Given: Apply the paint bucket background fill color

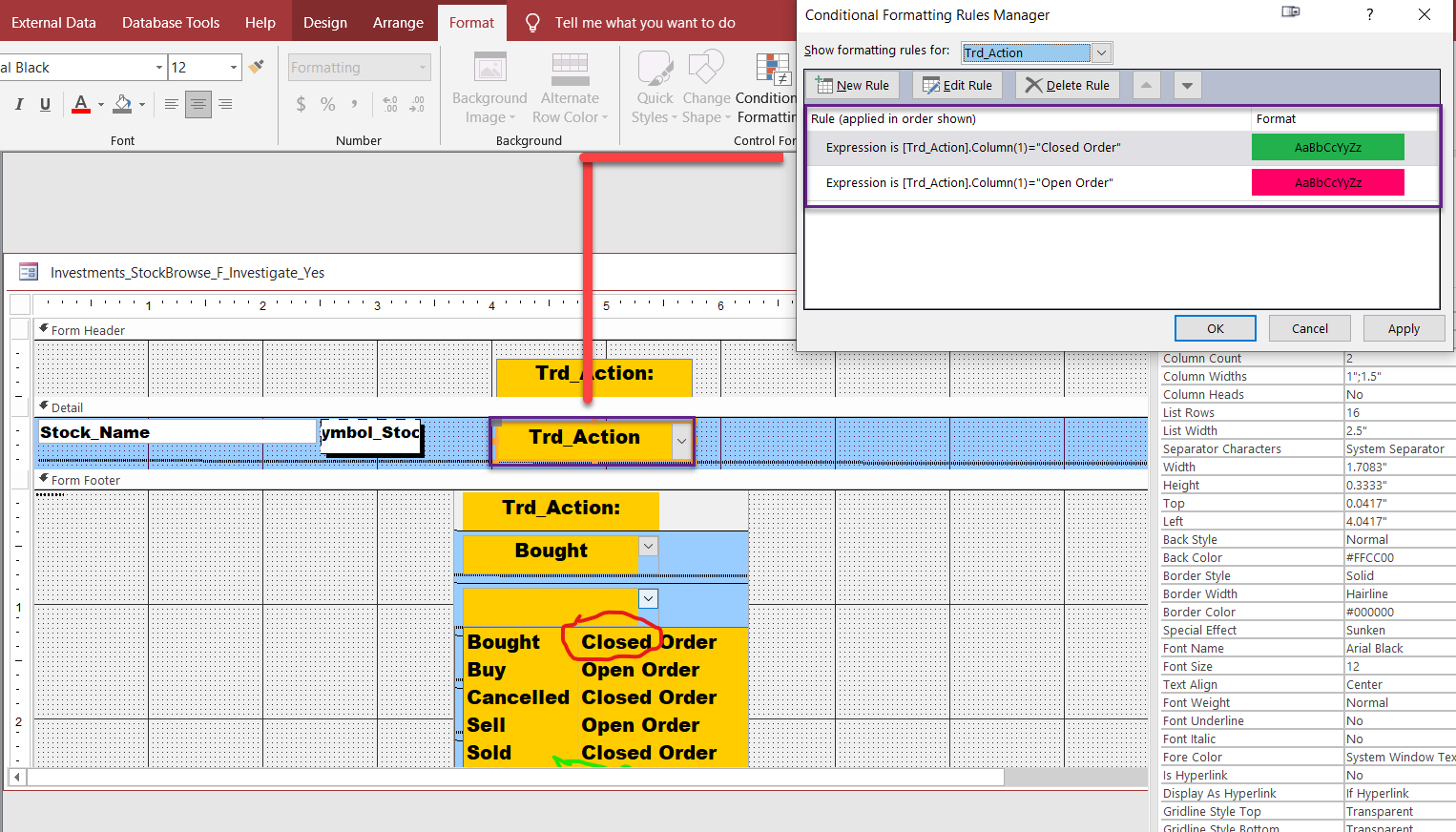Looking at the screenshot, I should 123,104.
